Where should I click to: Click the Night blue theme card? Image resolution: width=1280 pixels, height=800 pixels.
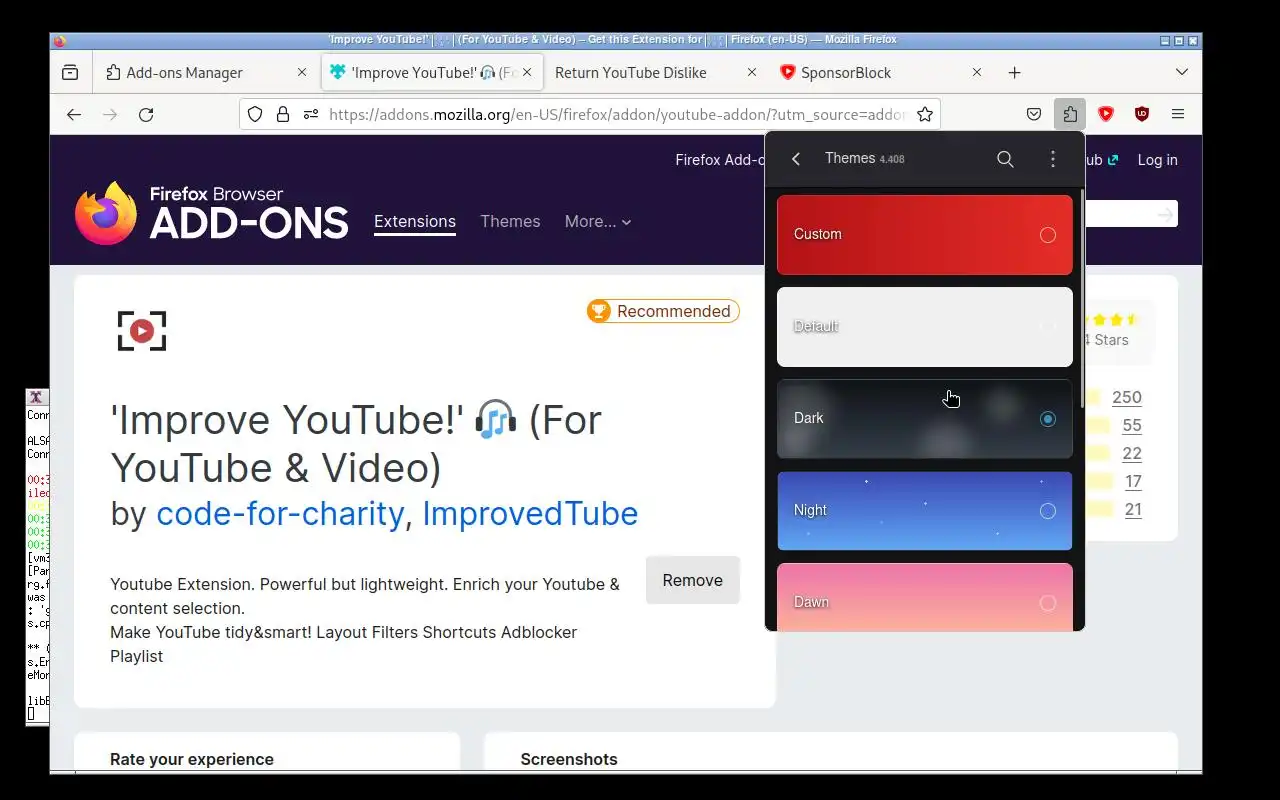pyautogui.click(x=925, y=511)
